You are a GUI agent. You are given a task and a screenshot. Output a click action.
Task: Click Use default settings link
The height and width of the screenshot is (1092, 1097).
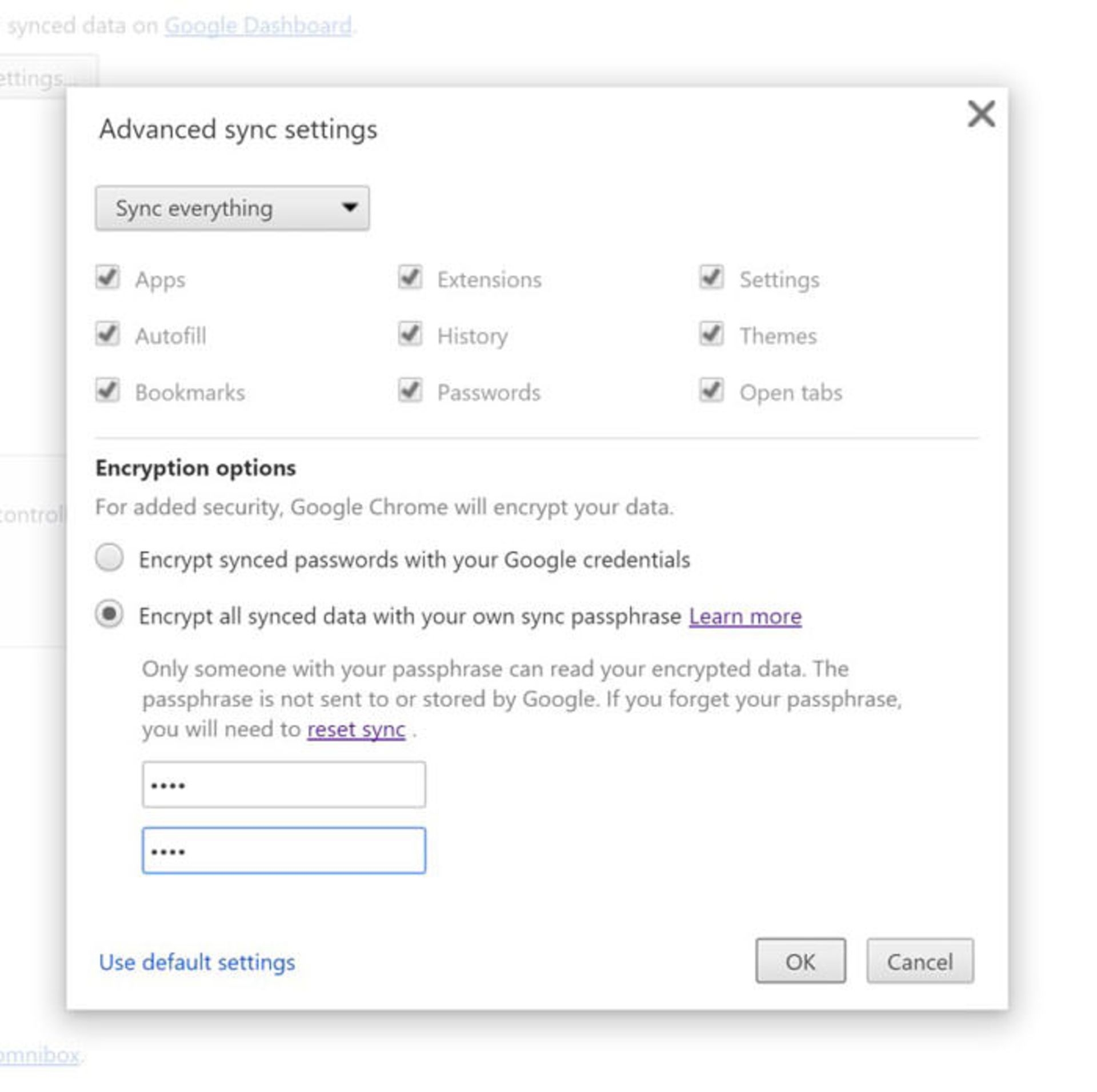tap(197, 962)
